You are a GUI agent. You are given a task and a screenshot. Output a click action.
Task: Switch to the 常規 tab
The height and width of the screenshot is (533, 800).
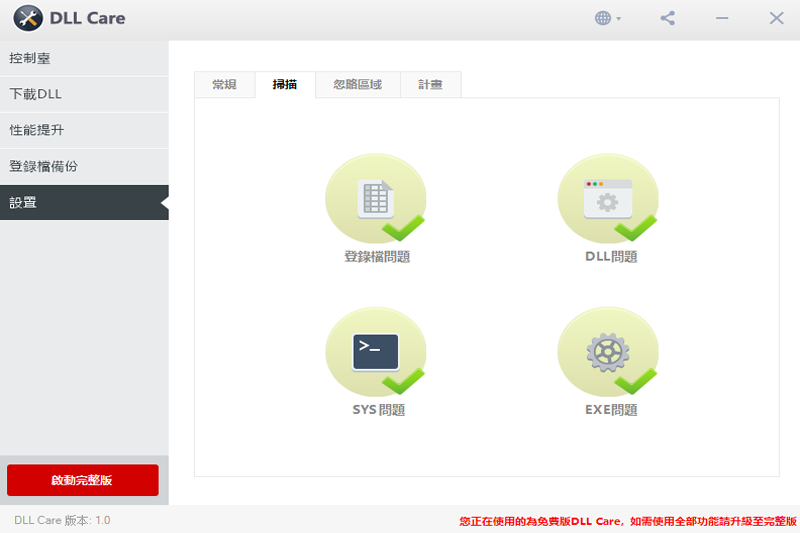pos(224,85)
